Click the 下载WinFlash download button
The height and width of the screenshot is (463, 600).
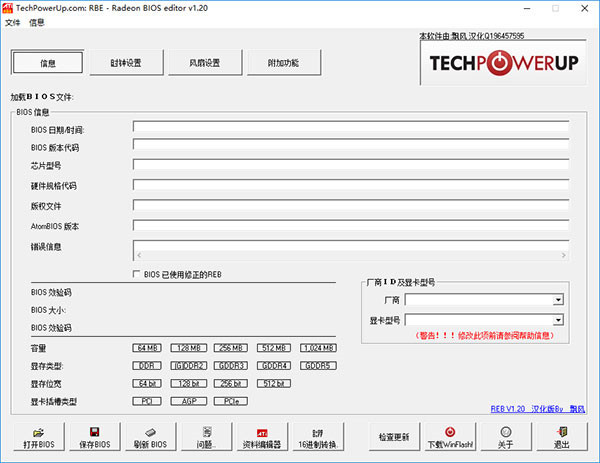pos(447,436)
